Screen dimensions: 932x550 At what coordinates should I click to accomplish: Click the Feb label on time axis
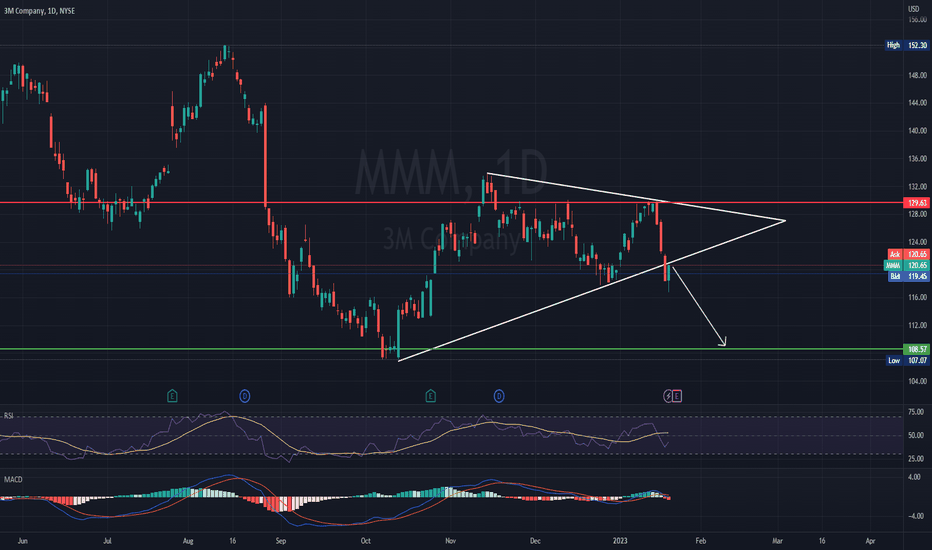pos(701,541)
